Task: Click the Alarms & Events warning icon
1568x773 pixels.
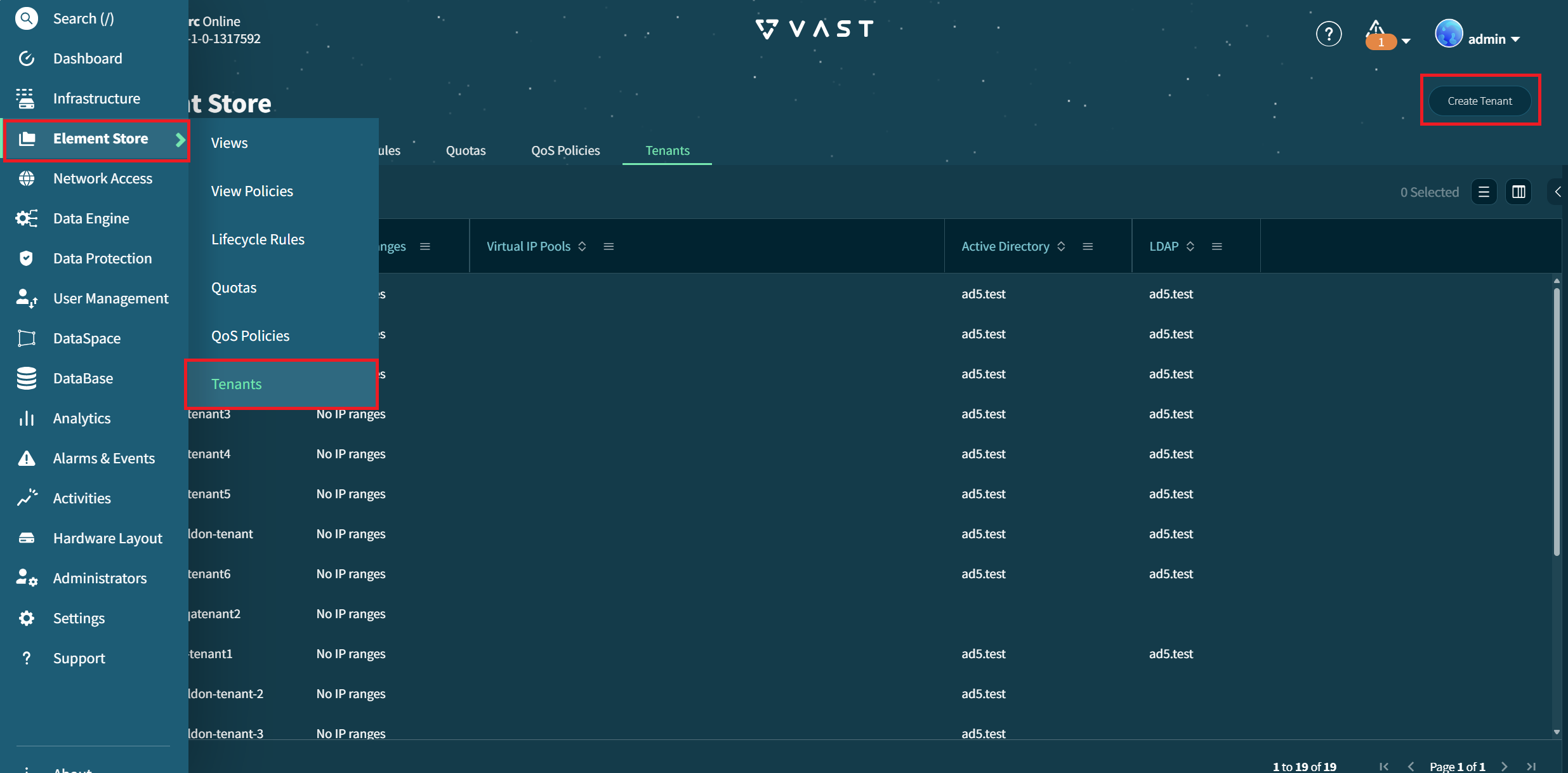Action: 27,458
